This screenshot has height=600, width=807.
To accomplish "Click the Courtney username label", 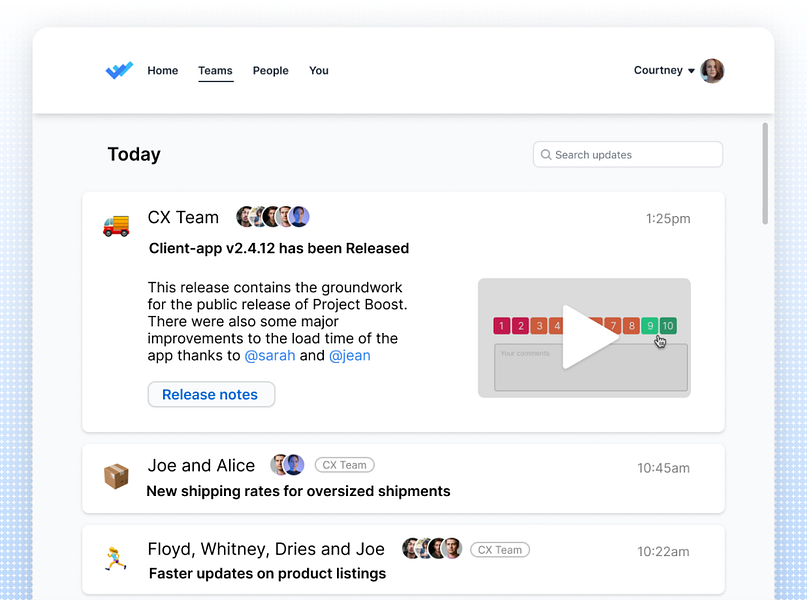I will click(x=658, y=70).
